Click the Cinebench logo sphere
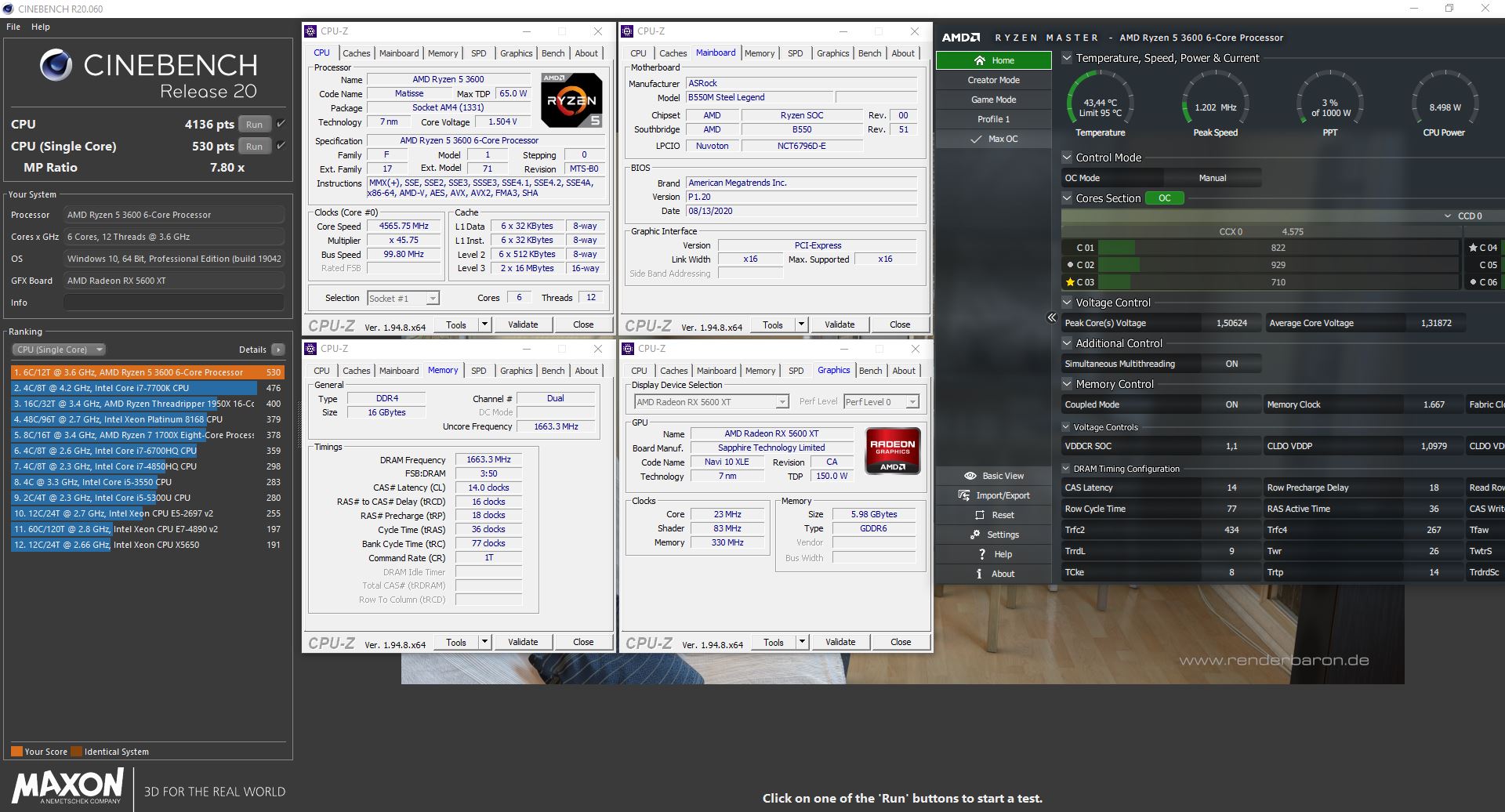This screenshot has width=1505, height=812. point(56,65)
